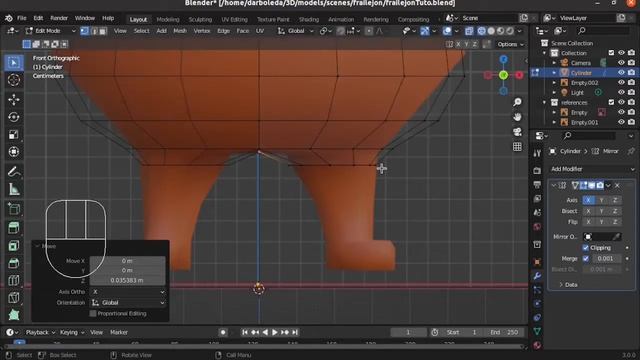The image size is (640, 360).
Task: Select the Knife tool
Action: pyautogui.click(x=13, y=298)
